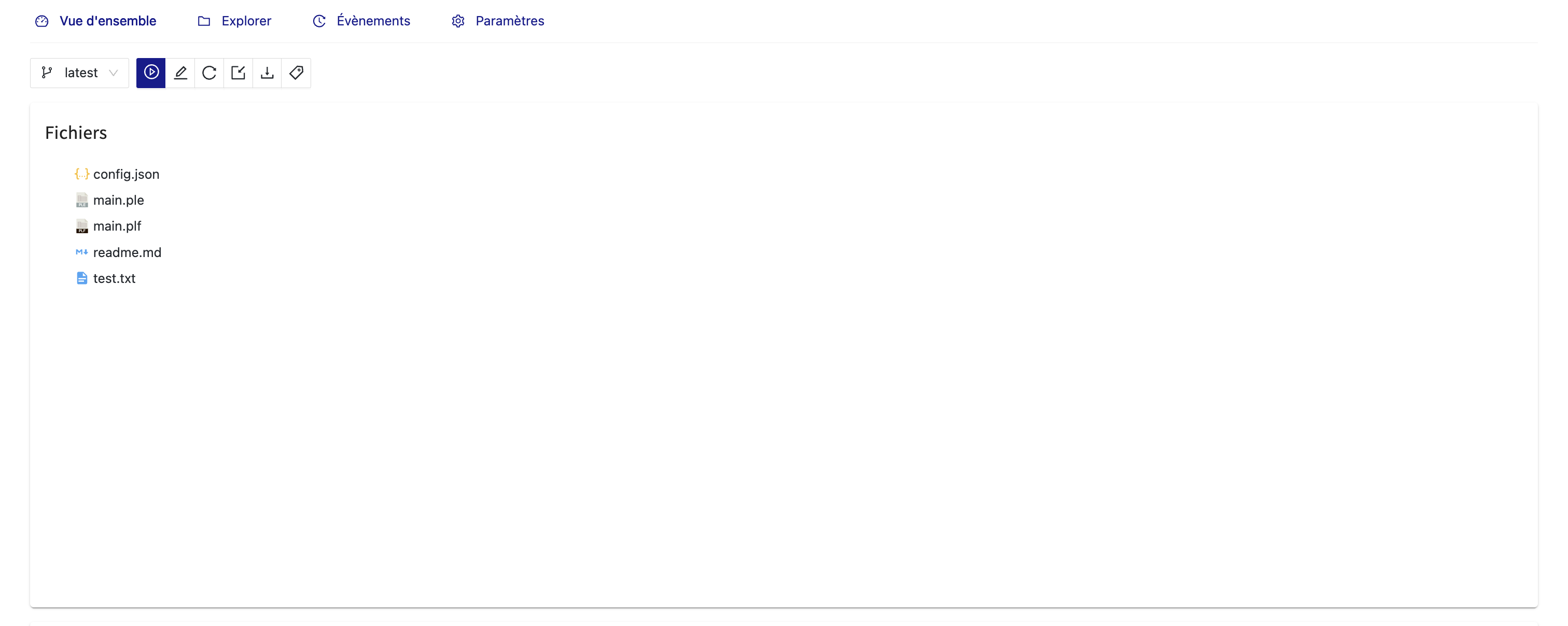Click the play/run button in toolbar
The height and width of the screenshot is (626, 1568).
(x=151, y=73)
